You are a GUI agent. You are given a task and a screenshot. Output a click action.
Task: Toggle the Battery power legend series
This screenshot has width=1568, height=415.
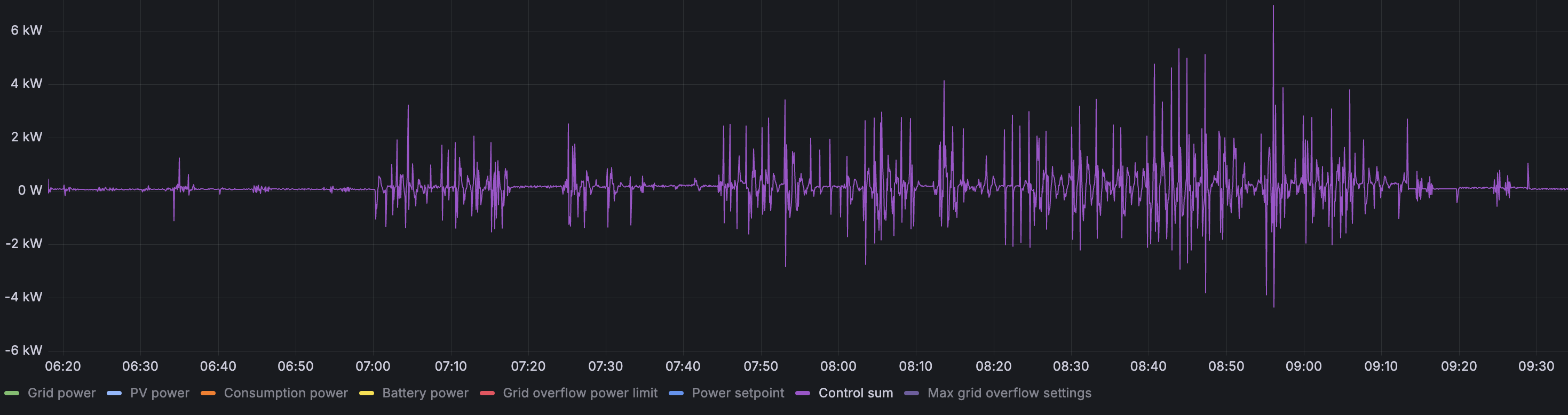tap(425, 393)
